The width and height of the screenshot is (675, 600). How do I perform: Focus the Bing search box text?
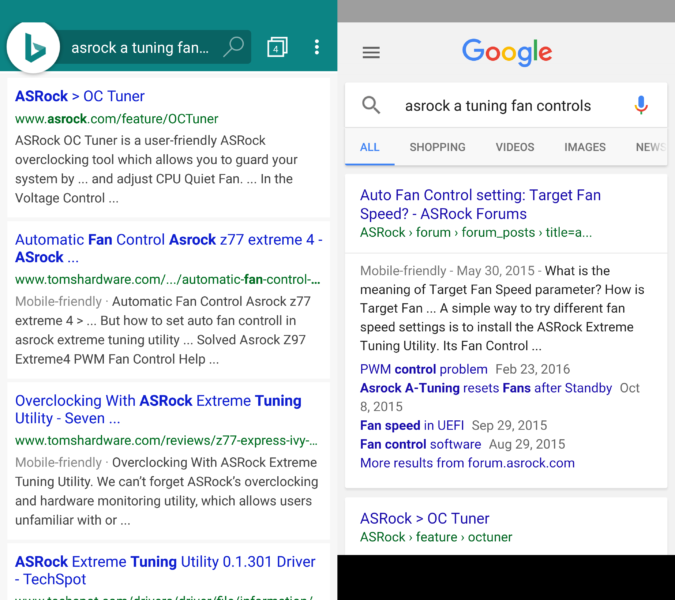point(140,47)
